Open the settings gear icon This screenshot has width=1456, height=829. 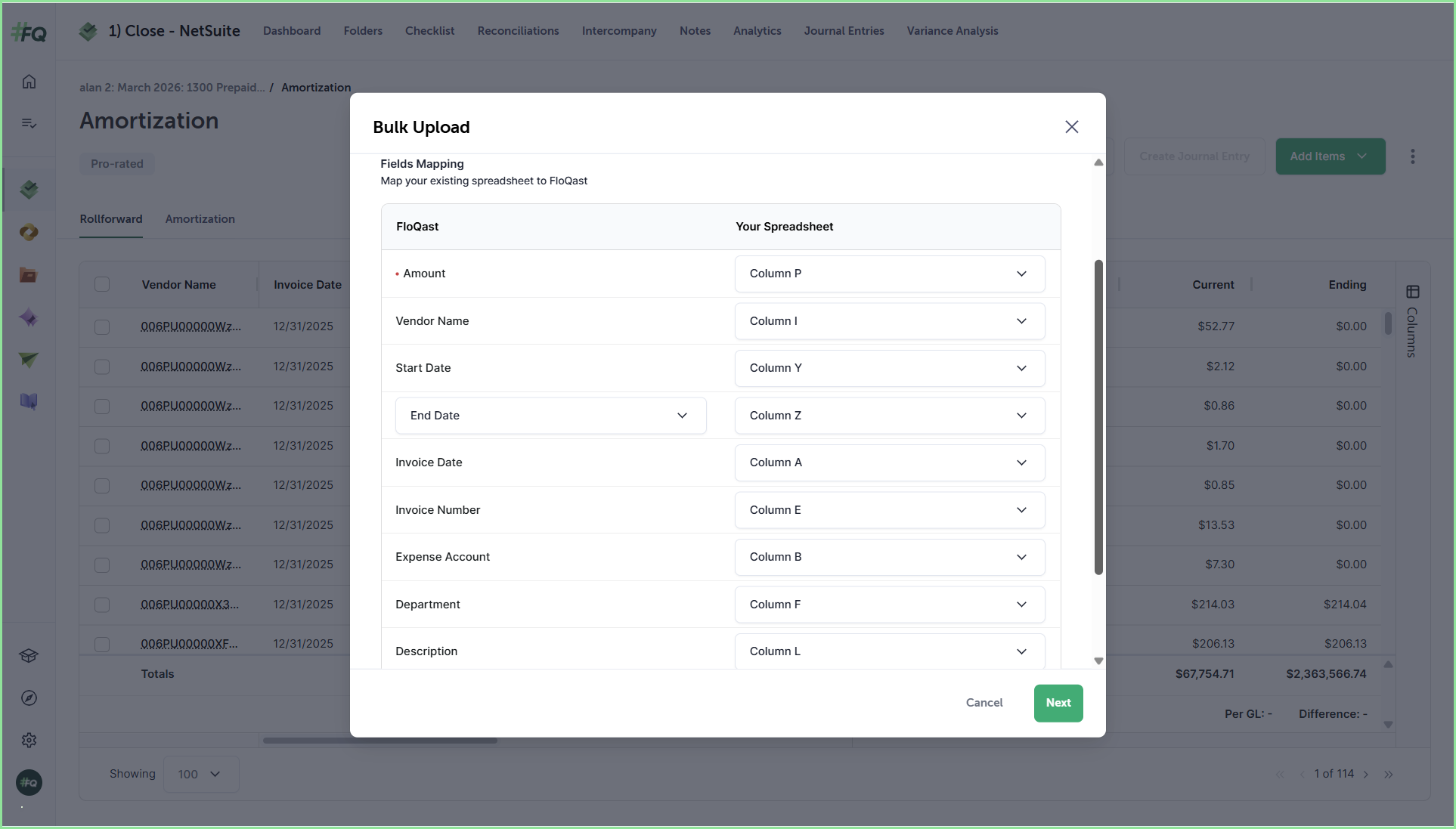29,741
